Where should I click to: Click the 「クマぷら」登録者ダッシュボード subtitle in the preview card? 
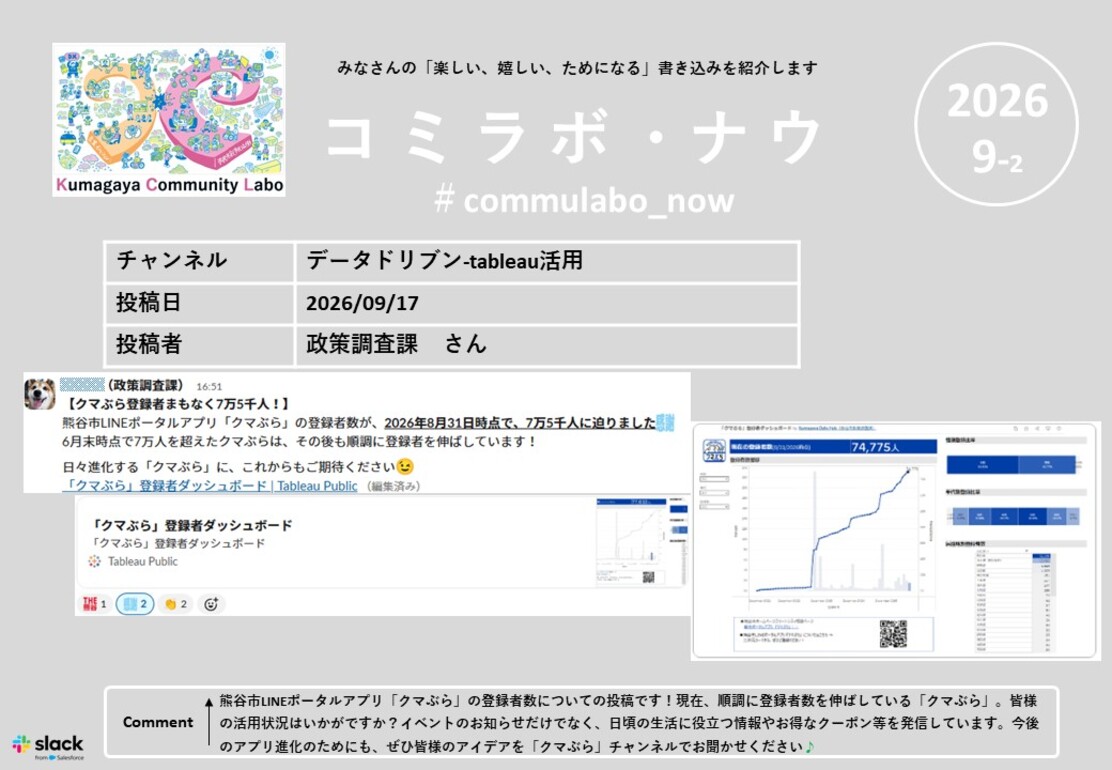pyautogui.click(x=178, y=543)
